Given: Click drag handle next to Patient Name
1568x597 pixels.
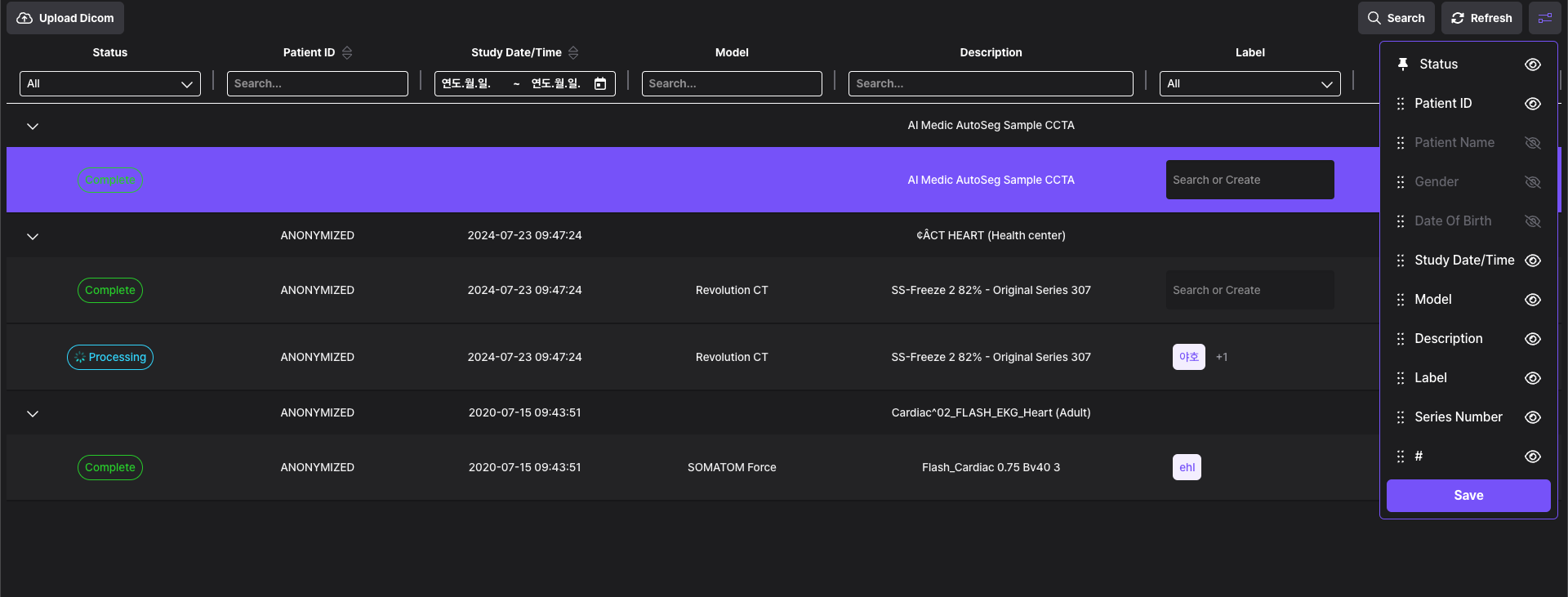Looking at the screenshot, I should click(x=1401, y=143).
